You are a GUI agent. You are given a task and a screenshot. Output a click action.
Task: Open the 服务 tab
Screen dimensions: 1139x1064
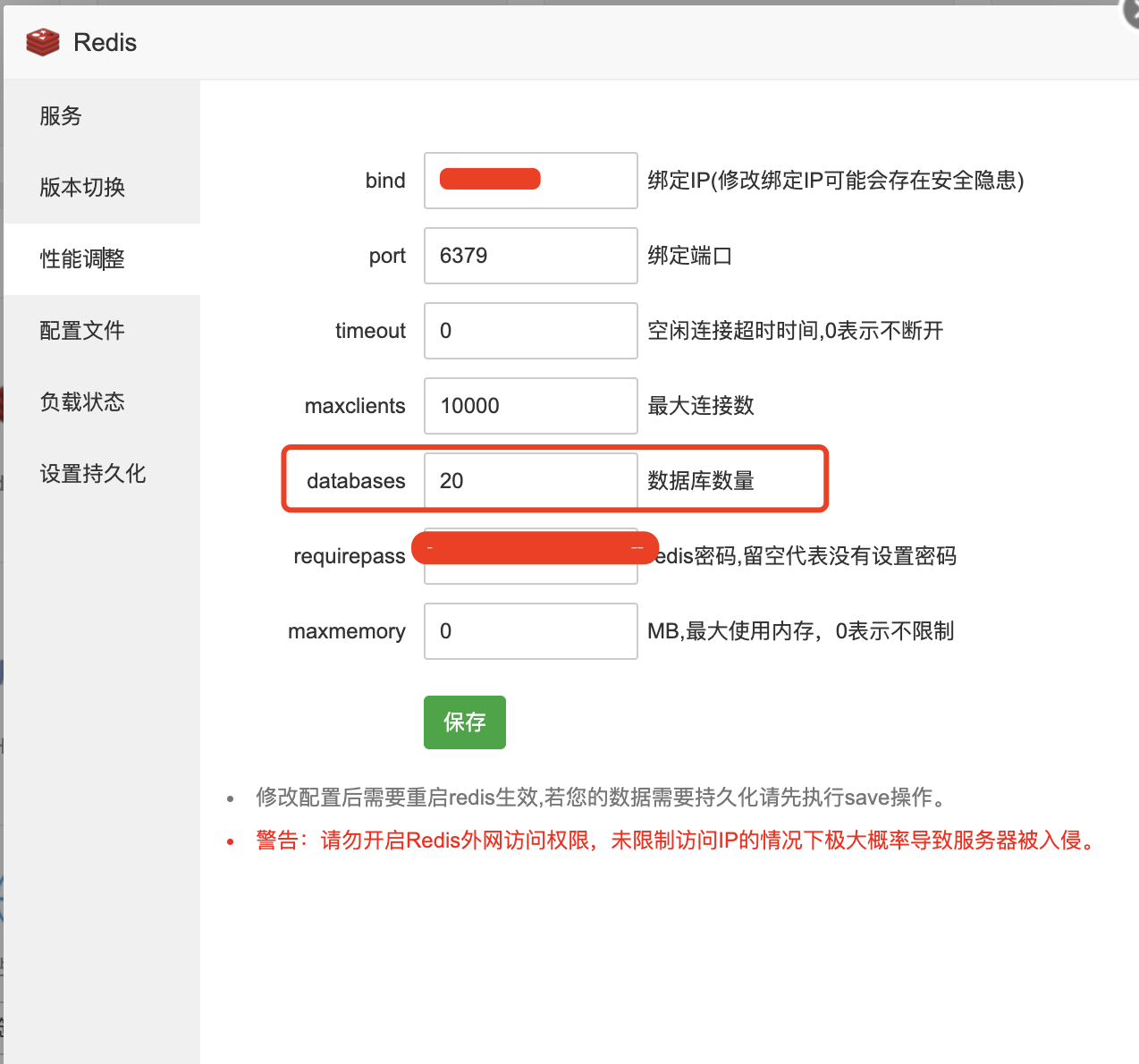(x=102, y=116)
